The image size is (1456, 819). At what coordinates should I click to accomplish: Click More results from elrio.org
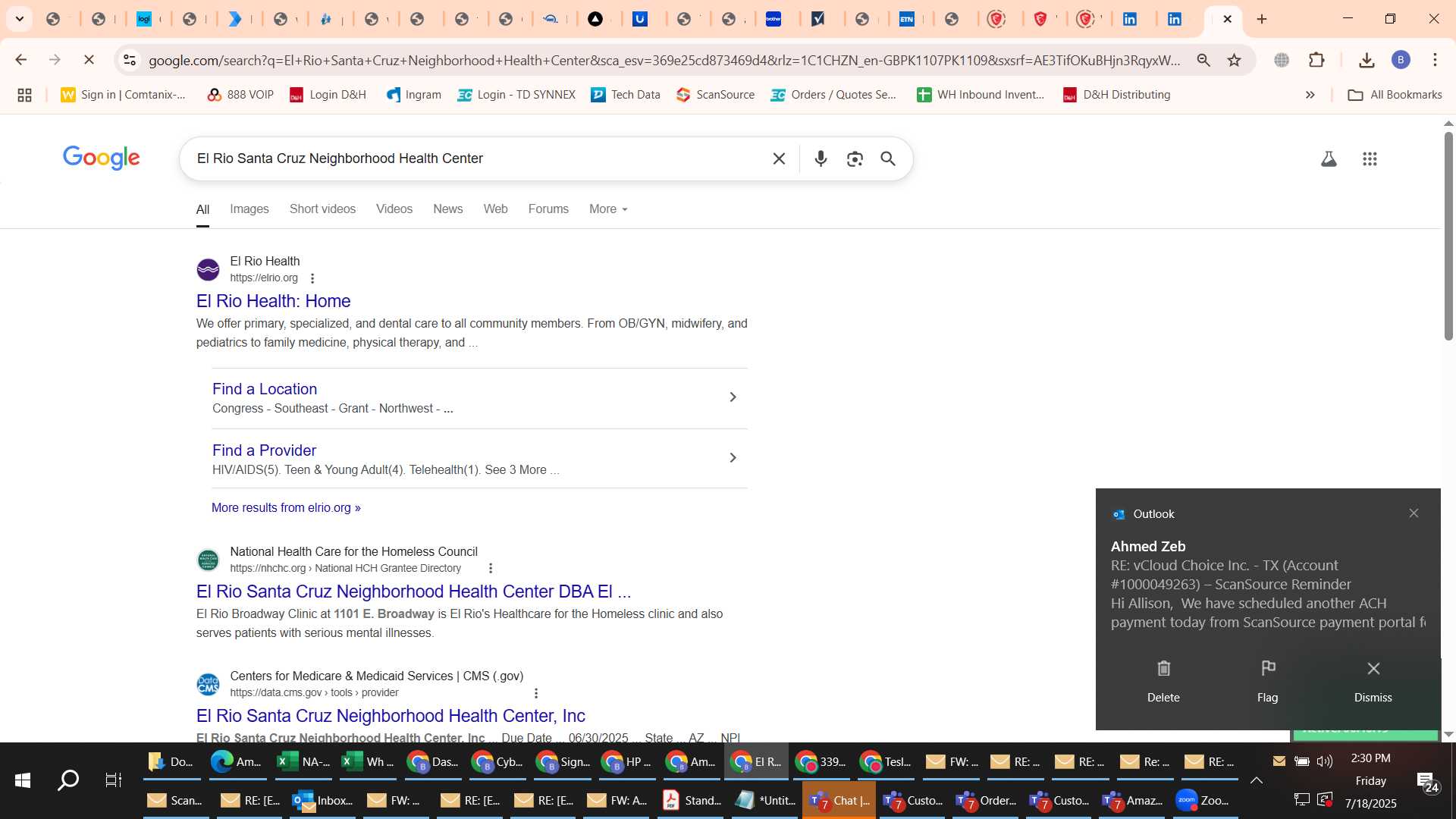286,508
